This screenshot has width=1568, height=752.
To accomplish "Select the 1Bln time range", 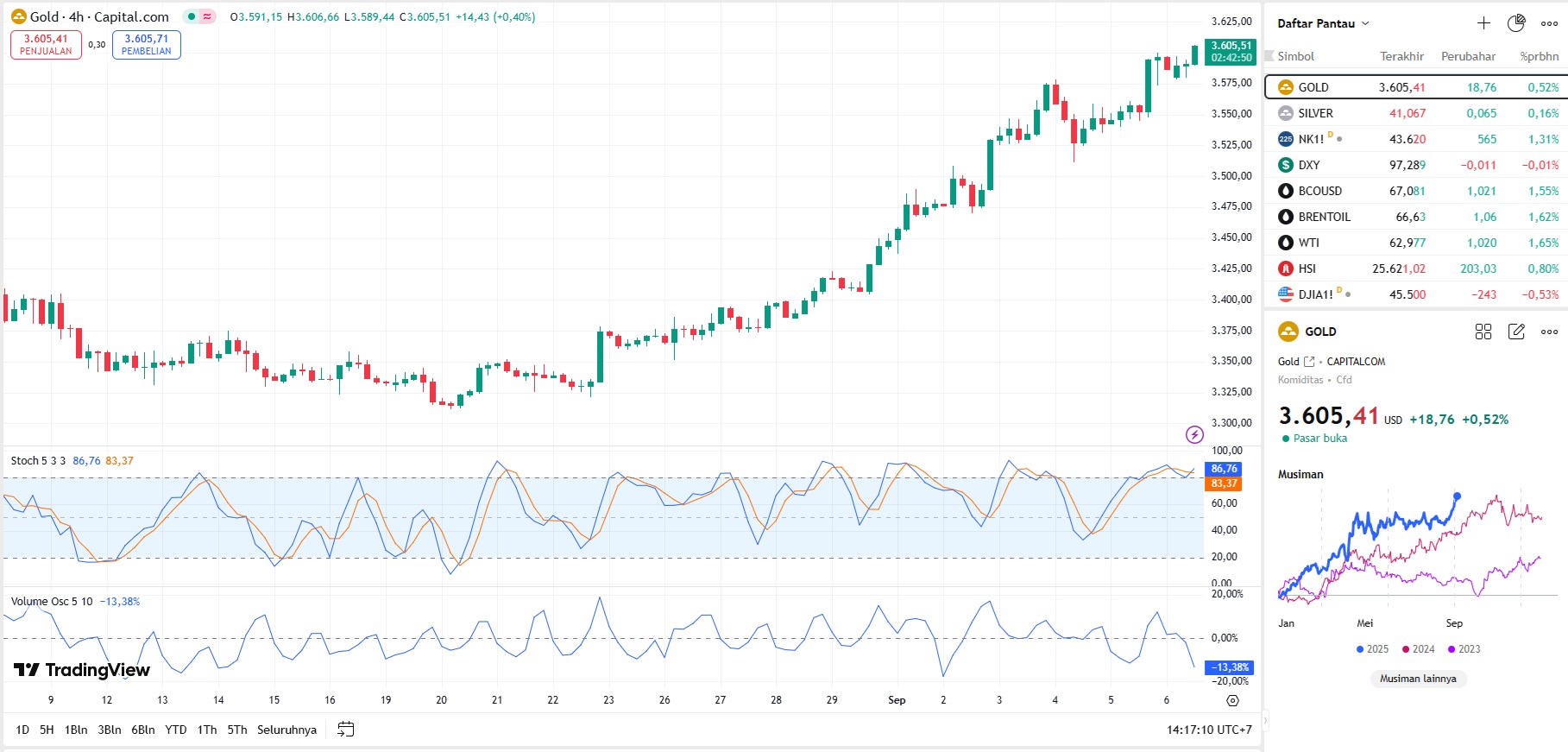I will click(76, 730).
